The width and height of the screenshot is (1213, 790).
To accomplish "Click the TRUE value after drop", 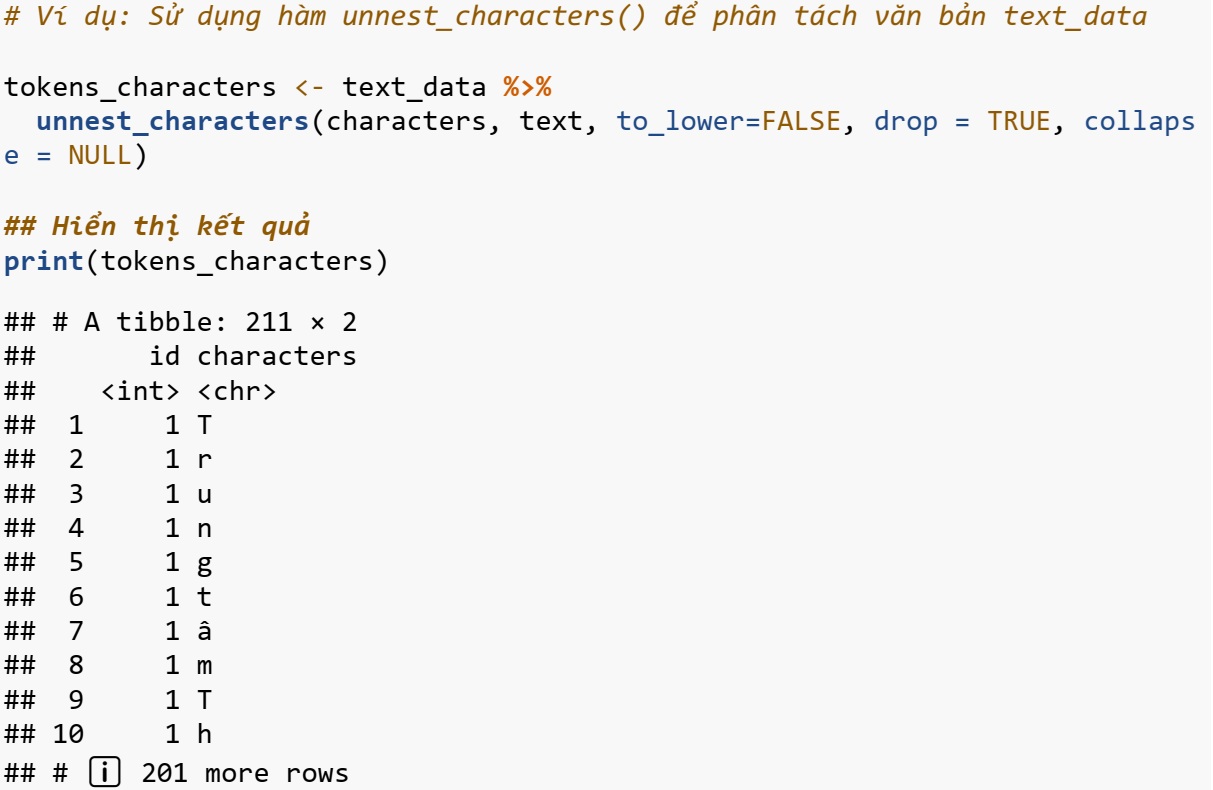I will click(1020, 122).
